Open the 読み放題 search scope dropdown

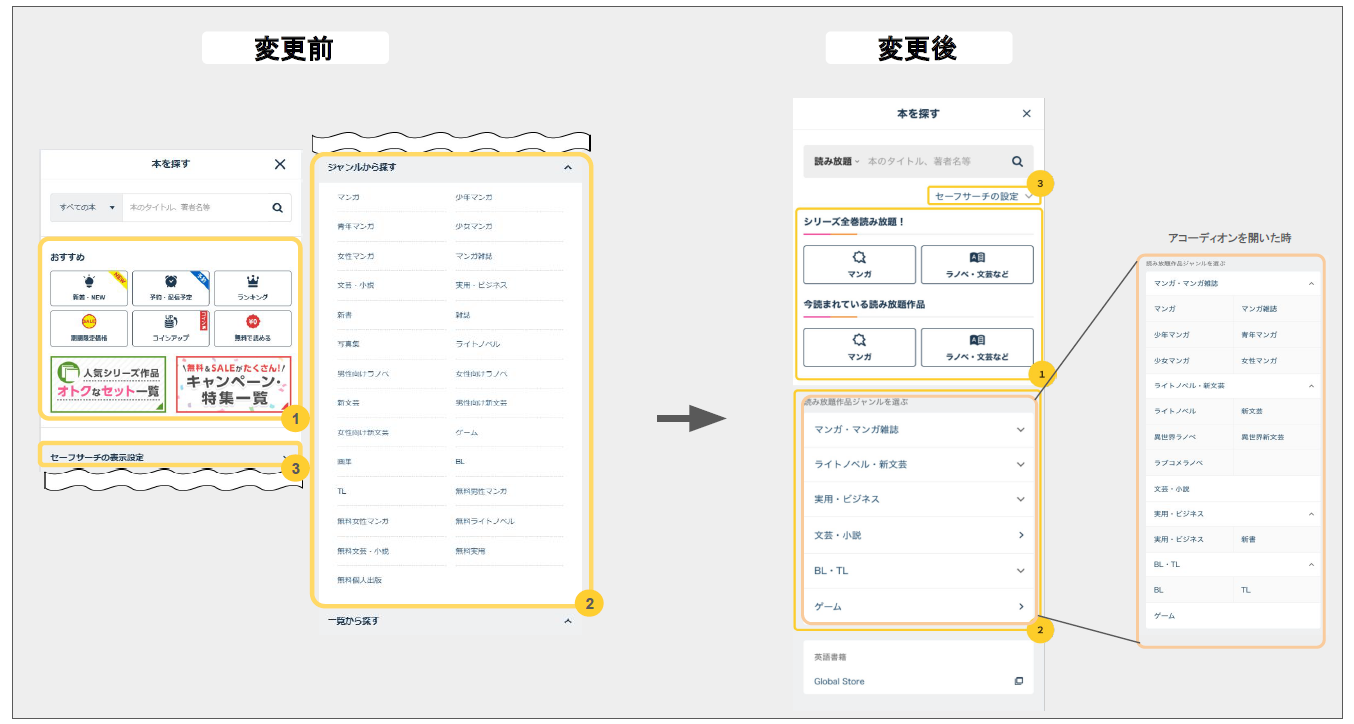[x=837, y=161]
